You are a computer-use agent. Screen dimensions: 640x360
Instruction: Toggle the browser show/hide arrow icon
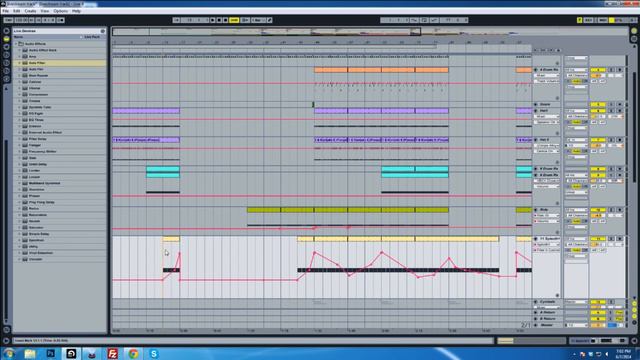(x=7, y=31)
